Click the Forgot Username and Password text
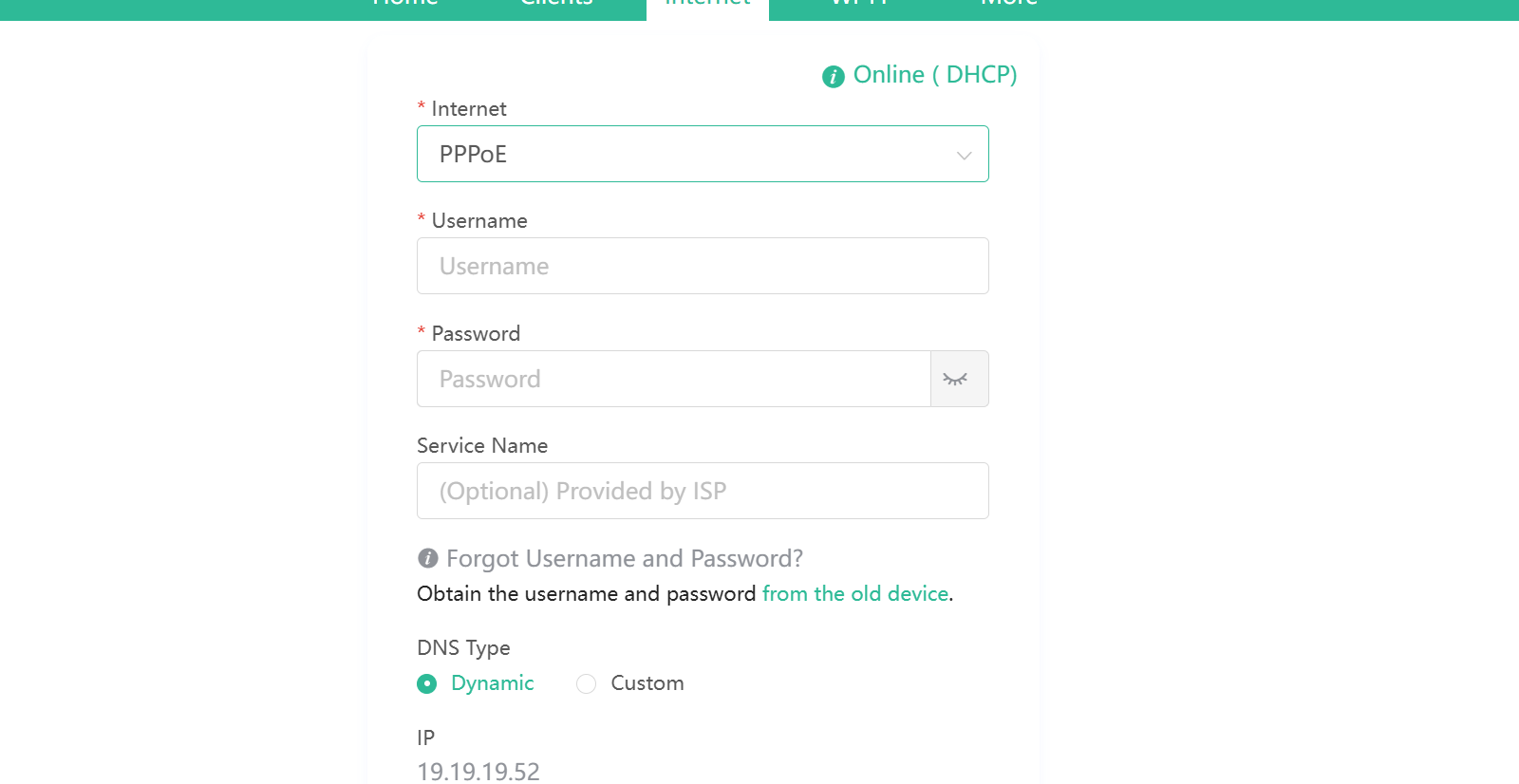This screenshot has width=1519, height=784. (624, 558)
